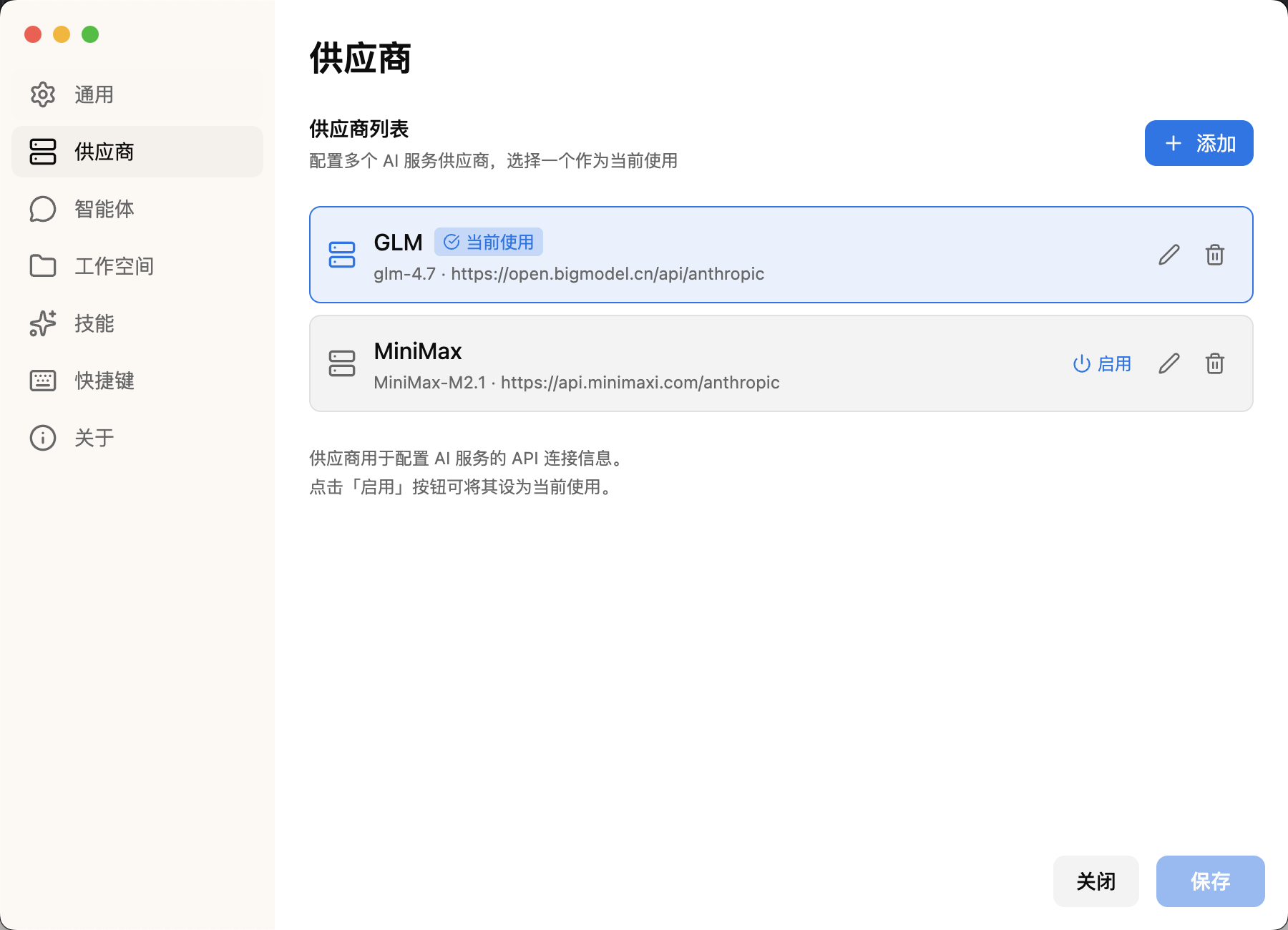The width and height of the screenshot is (1288, 930).
Task: Edit the MiniMax provider with pencil icon
Action: tap(1169, 363)
